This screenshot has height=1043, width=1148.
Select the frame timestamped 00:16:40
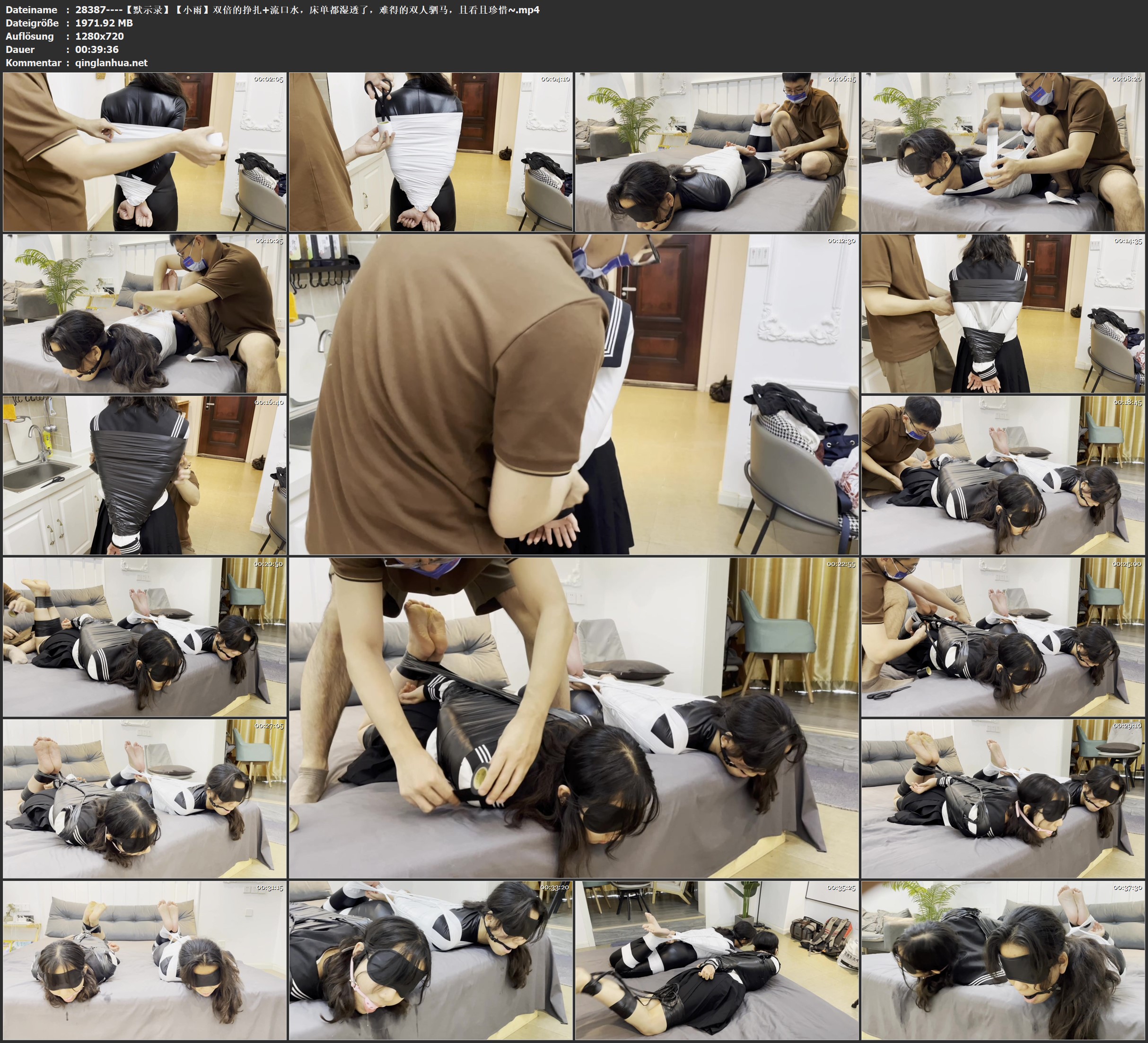point(145,475)
